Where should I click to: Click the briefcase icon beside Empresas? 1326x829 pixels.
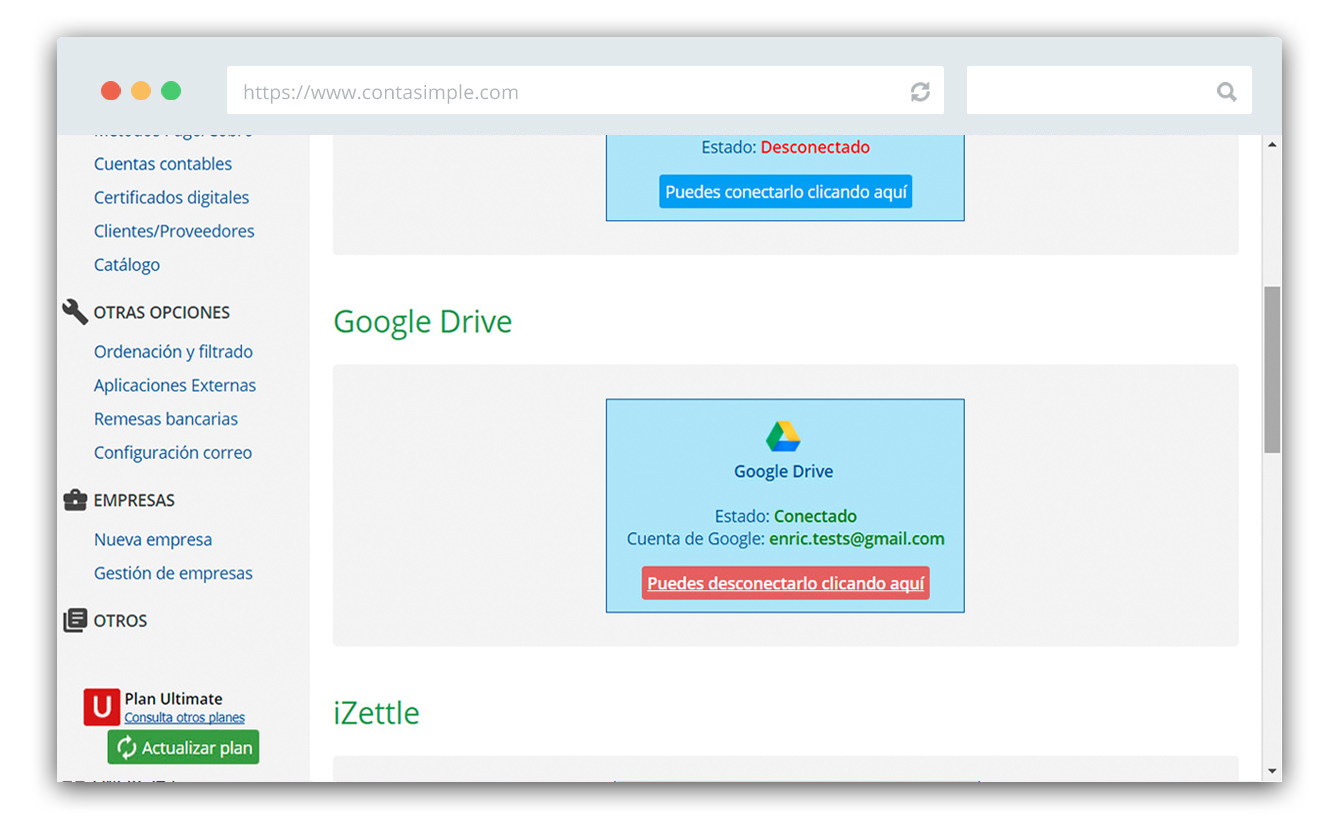[75, 500]
